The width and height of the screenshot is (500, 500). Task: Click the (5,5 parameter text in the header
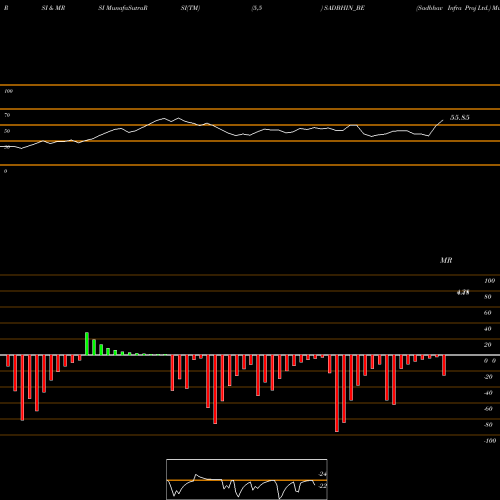click(257, 8)
